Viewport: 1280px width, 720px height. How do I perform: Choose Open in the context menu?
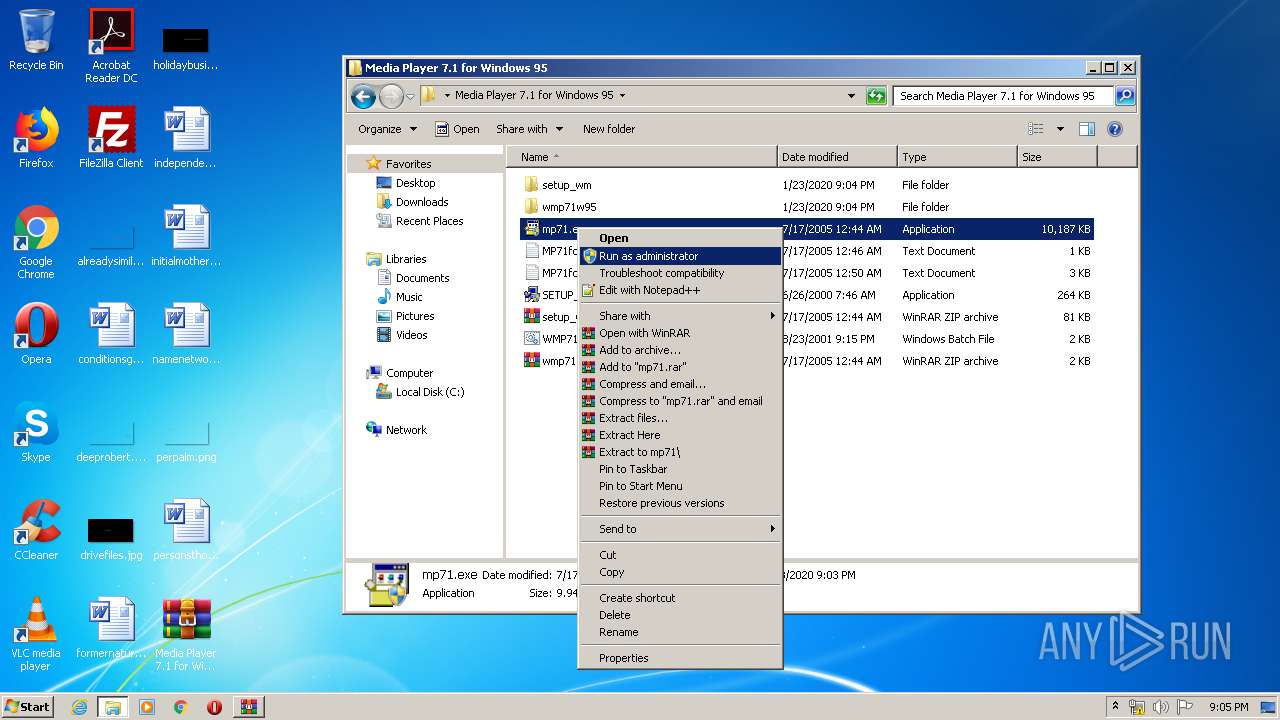pyautogui.click(x=680, y=238)
